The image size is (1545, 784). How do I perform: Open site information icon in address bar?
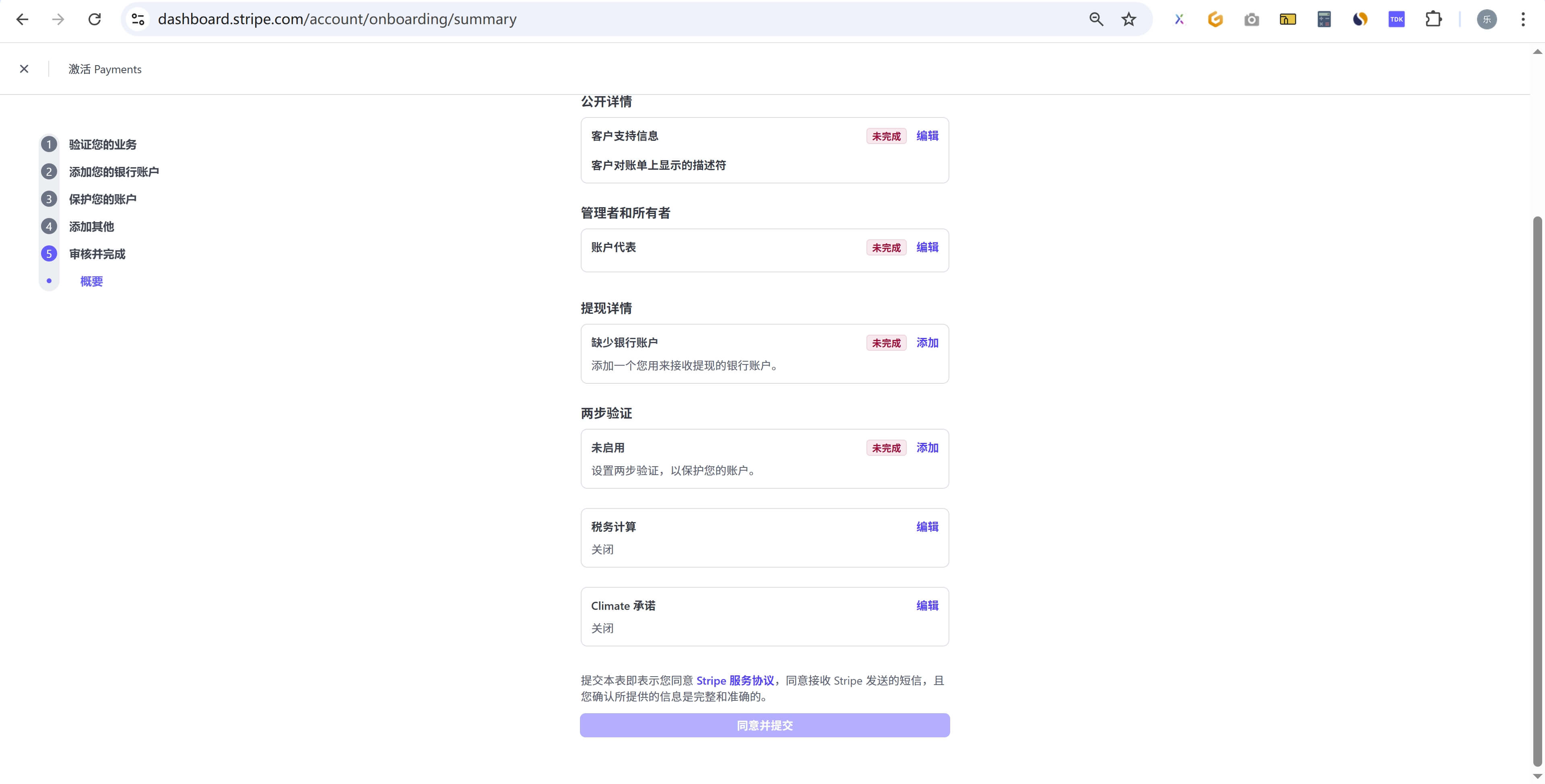[138, 19]
